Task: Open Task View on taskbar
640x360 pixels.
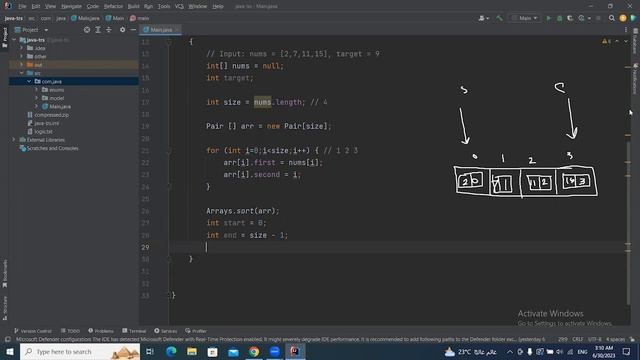Action: [x=150, y=351]
